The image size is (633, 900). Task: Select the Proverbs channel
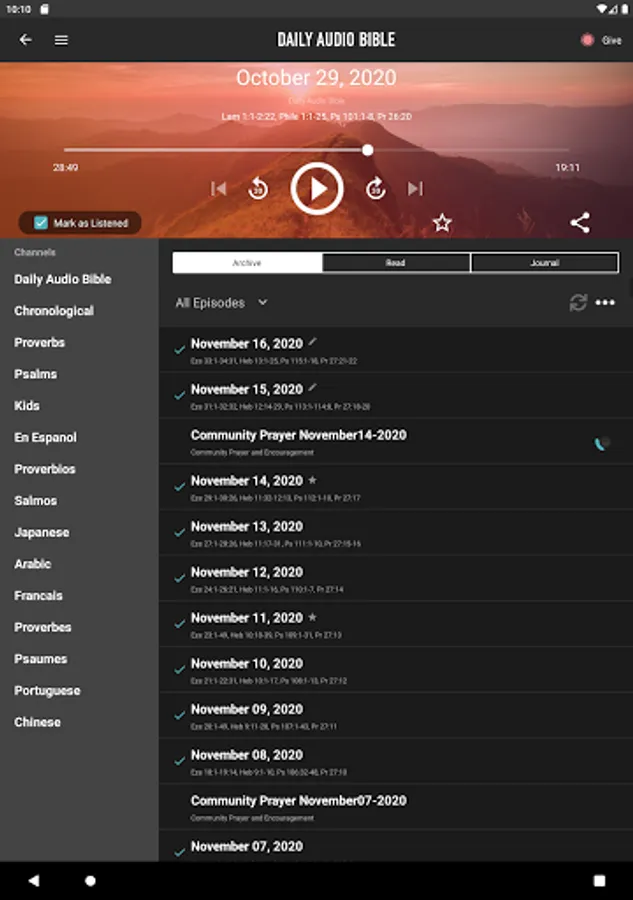click(40, 342)
